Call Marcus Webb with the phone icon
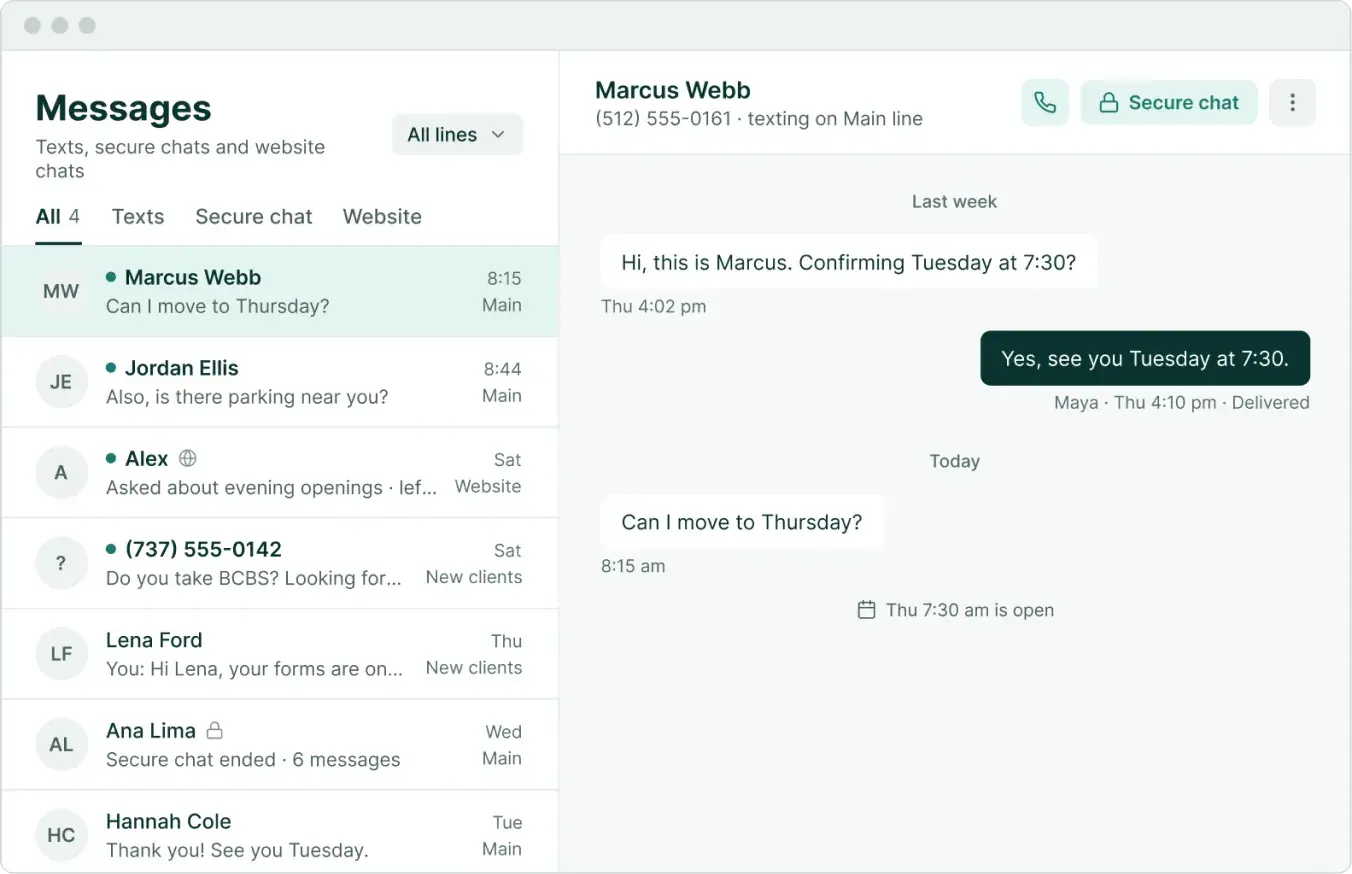The image size is (1352, 874). [1045, 103]
